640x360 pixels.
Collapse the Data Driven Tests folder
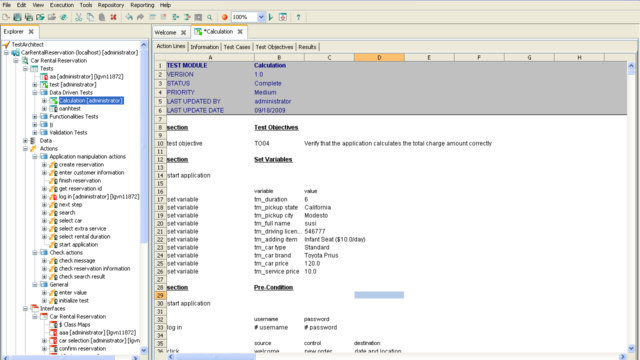[35, 93]
